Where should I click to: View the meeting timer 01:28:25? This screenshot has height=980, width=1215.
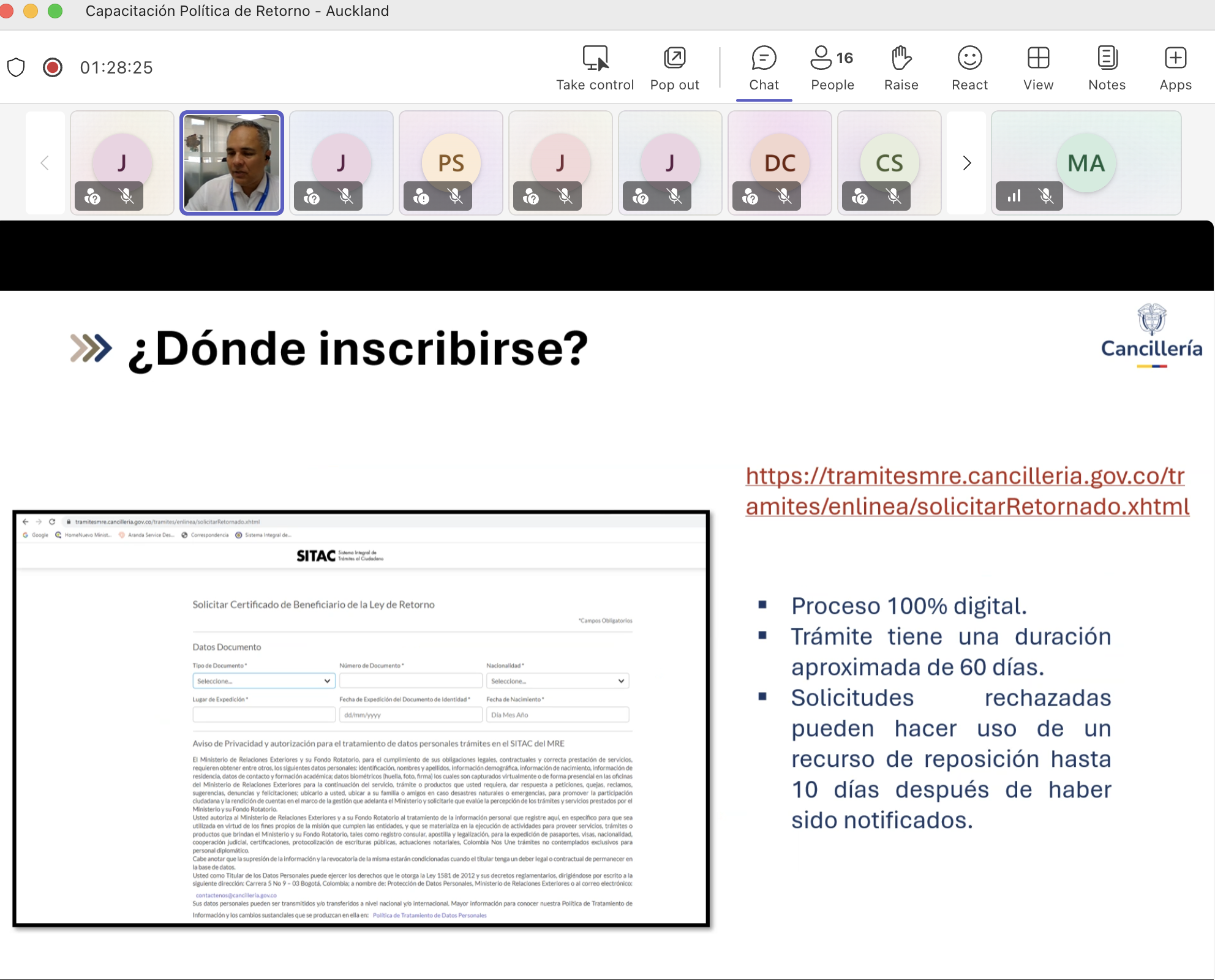[116, 67]
